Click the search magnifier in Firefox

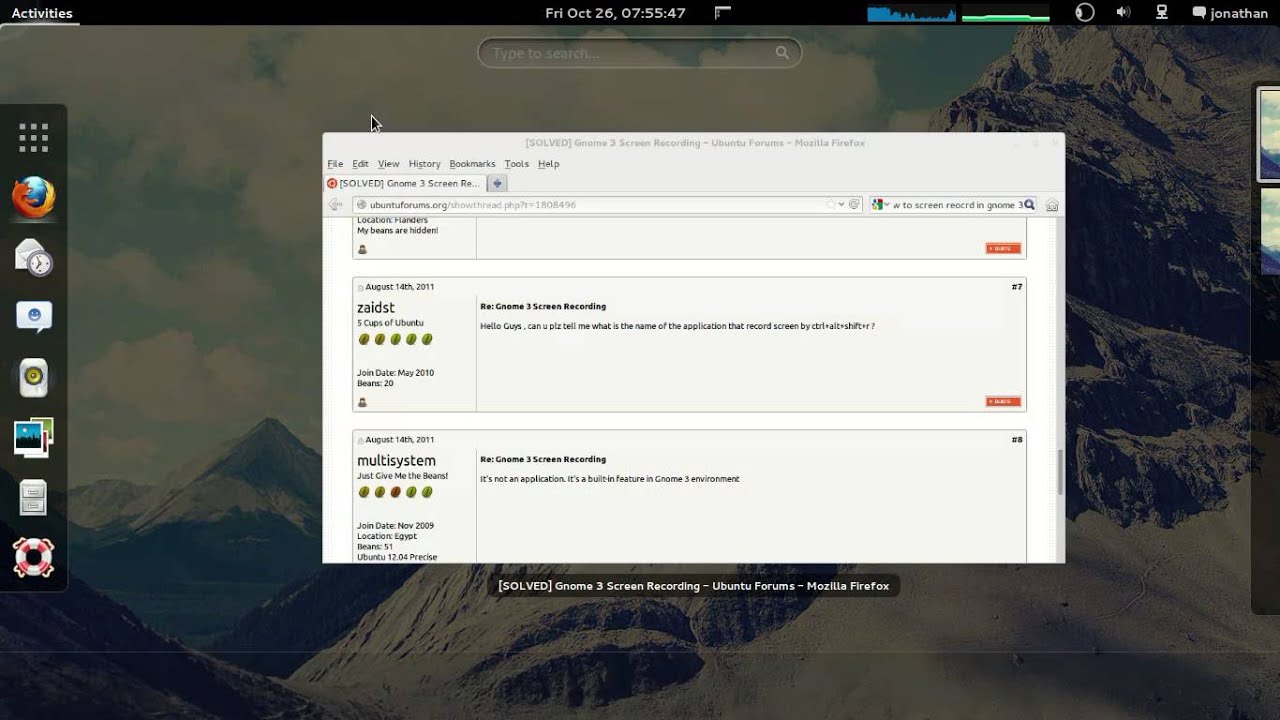1029,205
